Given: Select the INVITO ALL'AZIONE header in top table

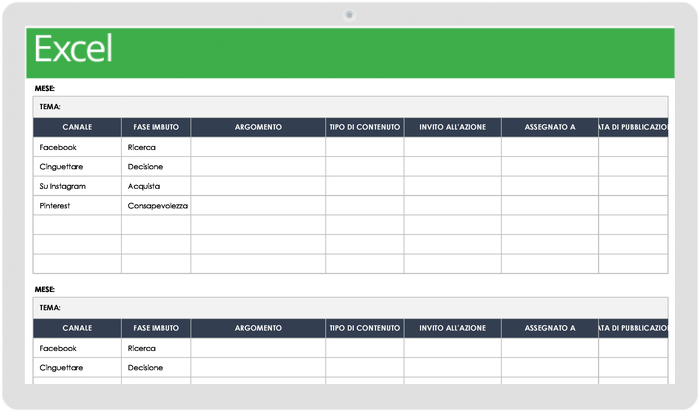Looking at the screenshot, I should point(452,127).
